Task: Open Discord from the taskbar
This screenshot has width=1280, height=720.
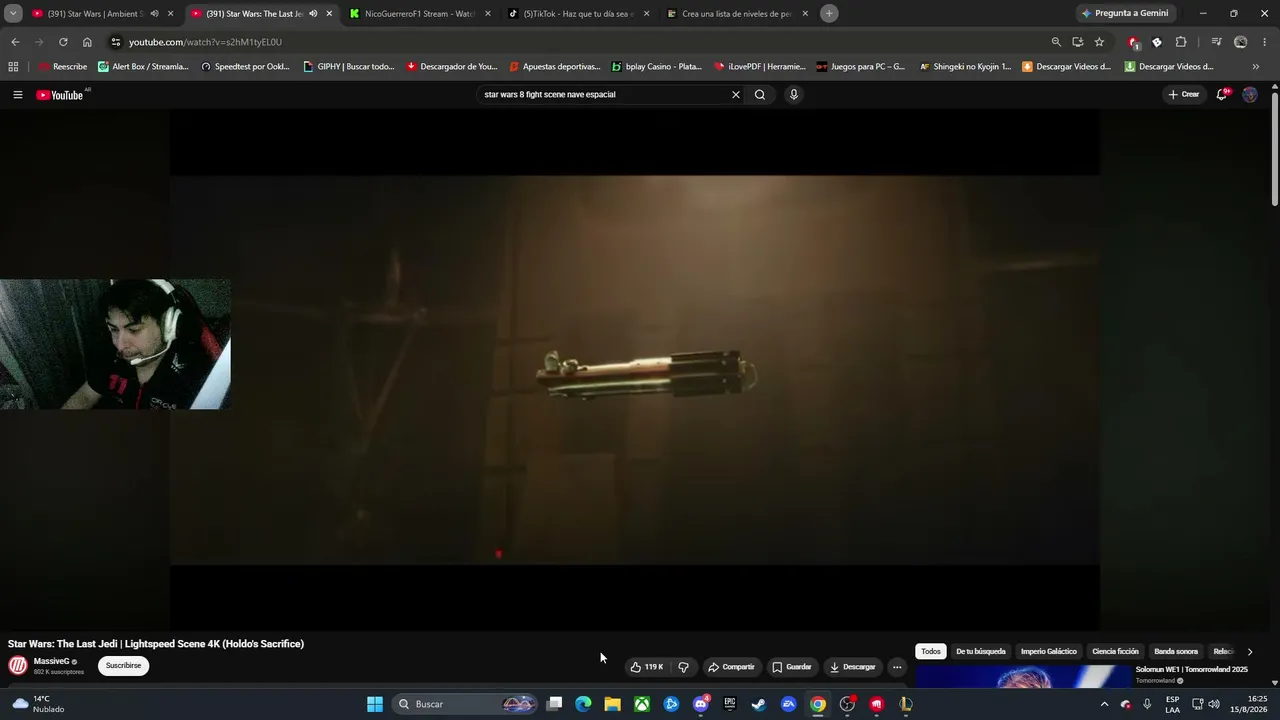Action: click(701, 704)
